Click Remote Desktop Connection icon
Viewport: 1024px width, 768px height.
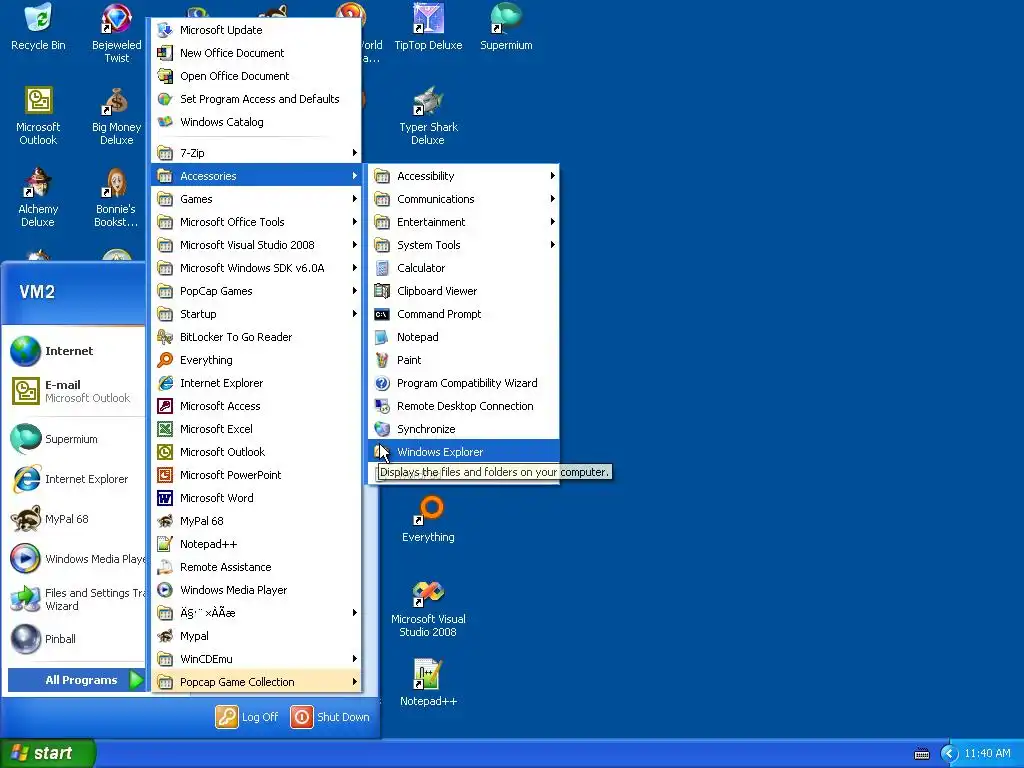point(382,406)
